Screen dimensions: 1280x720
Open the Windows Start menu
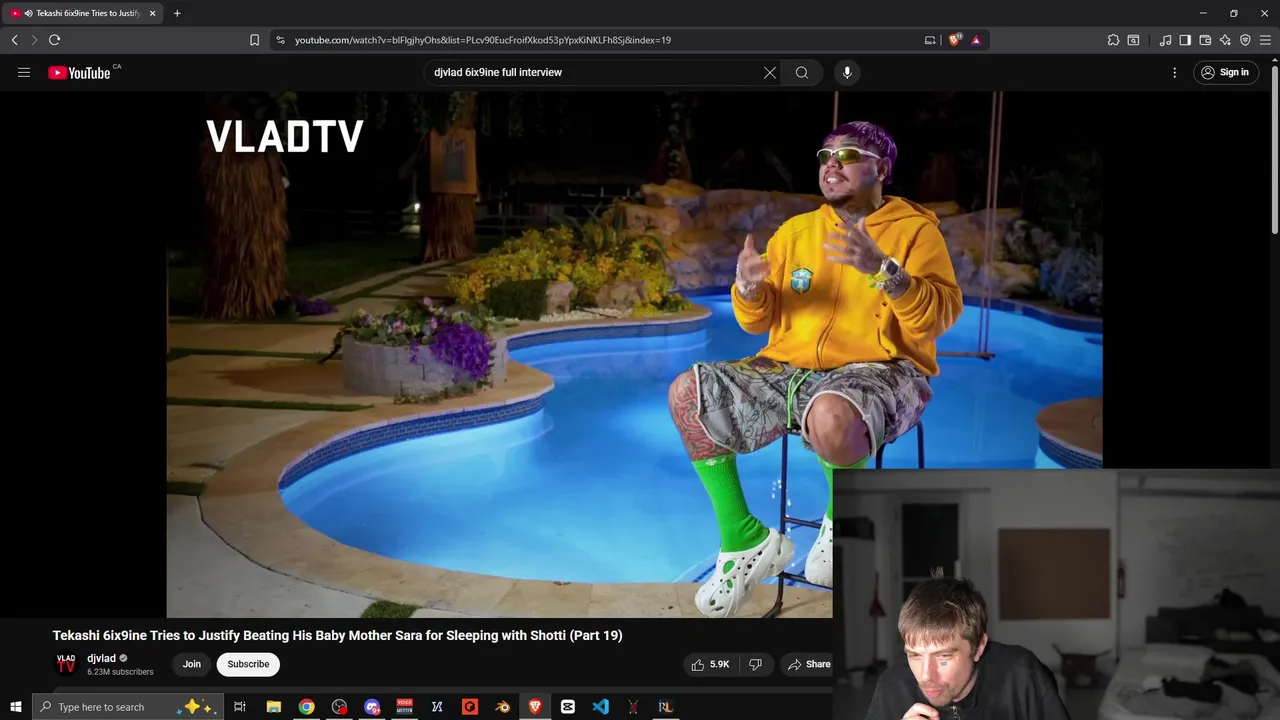(15, 707)
